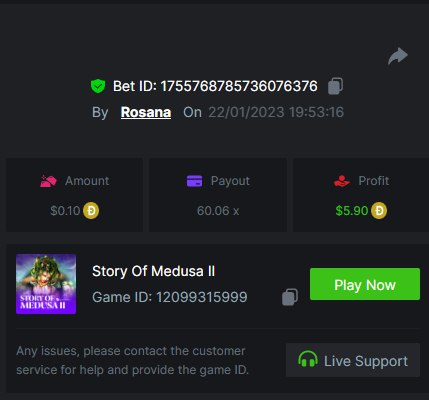Click the Bet ID number text
The image size is (429, 400).
click(239, 86)
